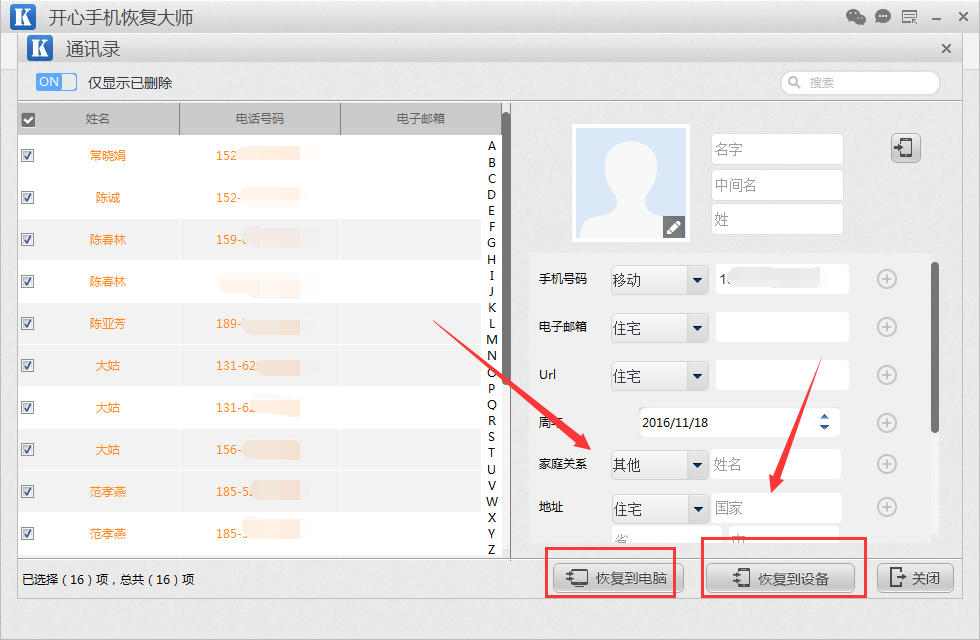
Task: Click the 恢复到设备 button
Action: pos(780,578)
